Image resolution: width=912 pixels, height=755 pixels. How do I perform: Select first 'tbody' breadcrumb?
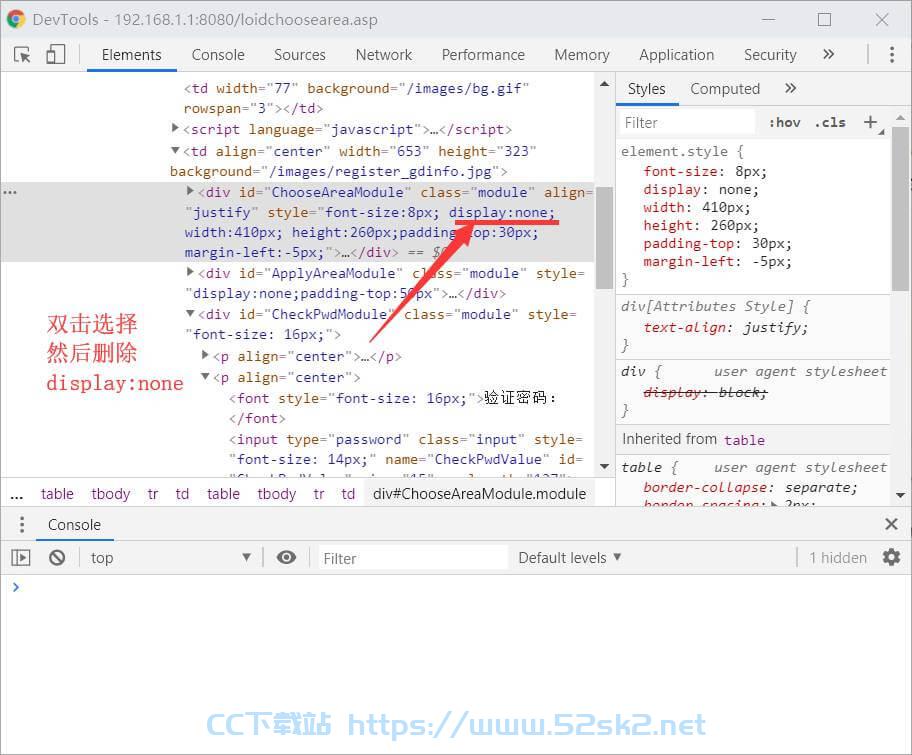pos(111,494)
